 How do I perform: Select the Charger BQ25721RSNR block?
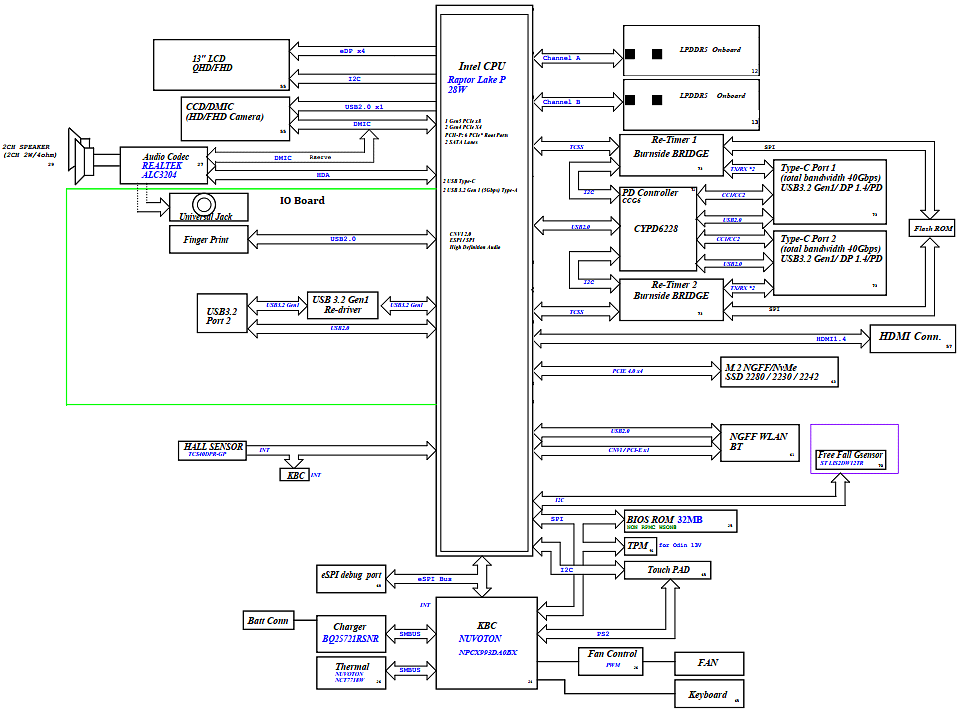point(351,634)
